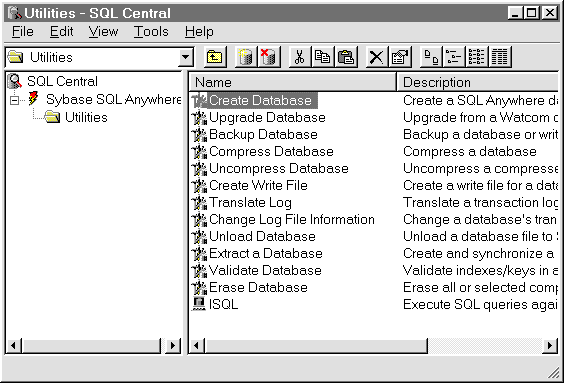Click the Delete X toolbar icon

coord(377,57)
